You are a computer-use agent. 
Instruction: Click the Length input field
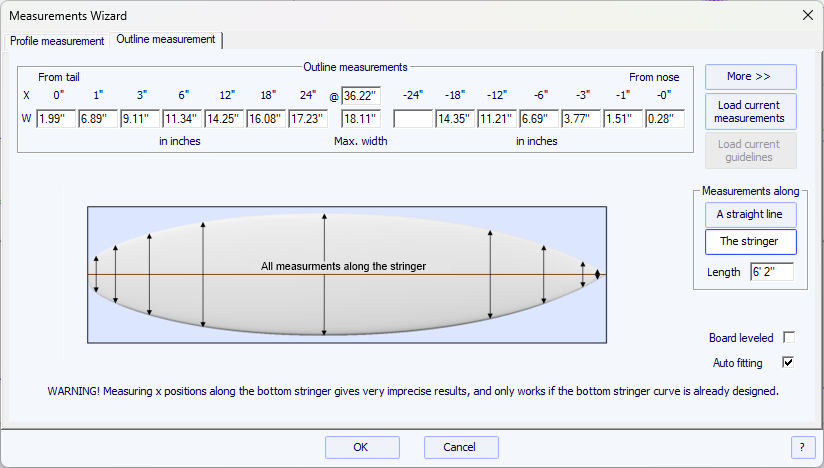click(x=771, y=272)
